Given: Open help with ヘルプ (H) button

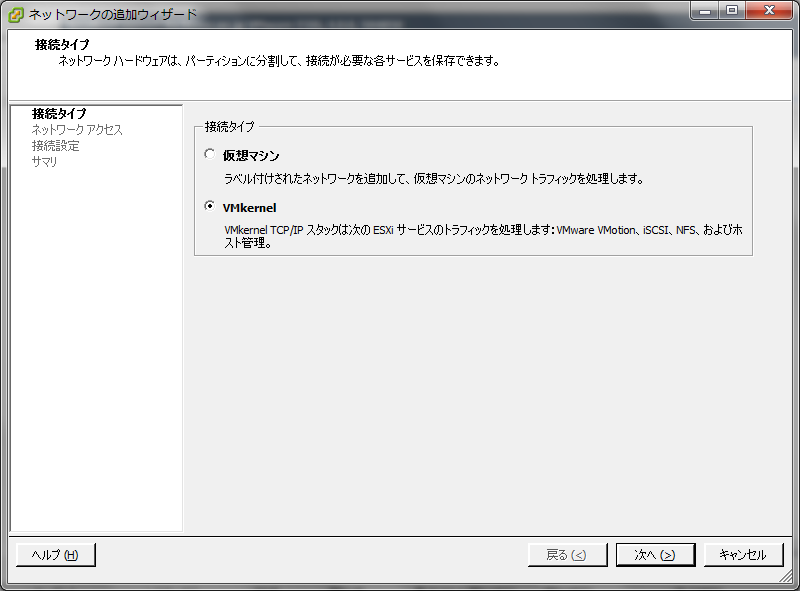Looking at the screenshot, I should (56, 555).
